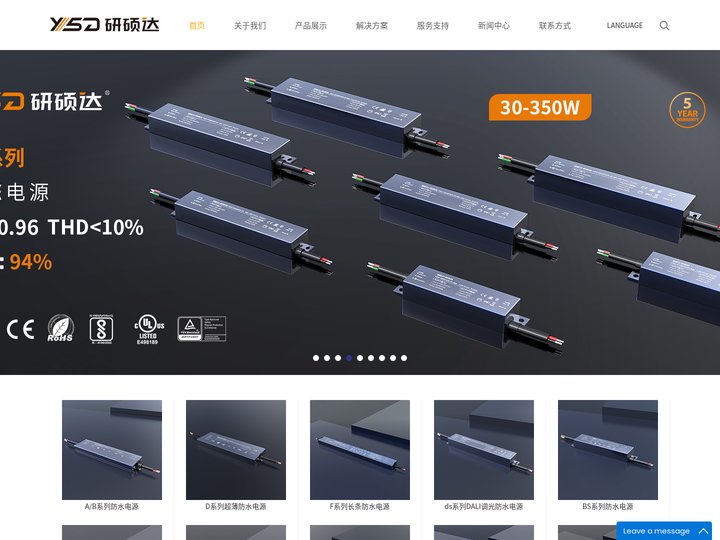Select the second carousel slide dot

327,358
